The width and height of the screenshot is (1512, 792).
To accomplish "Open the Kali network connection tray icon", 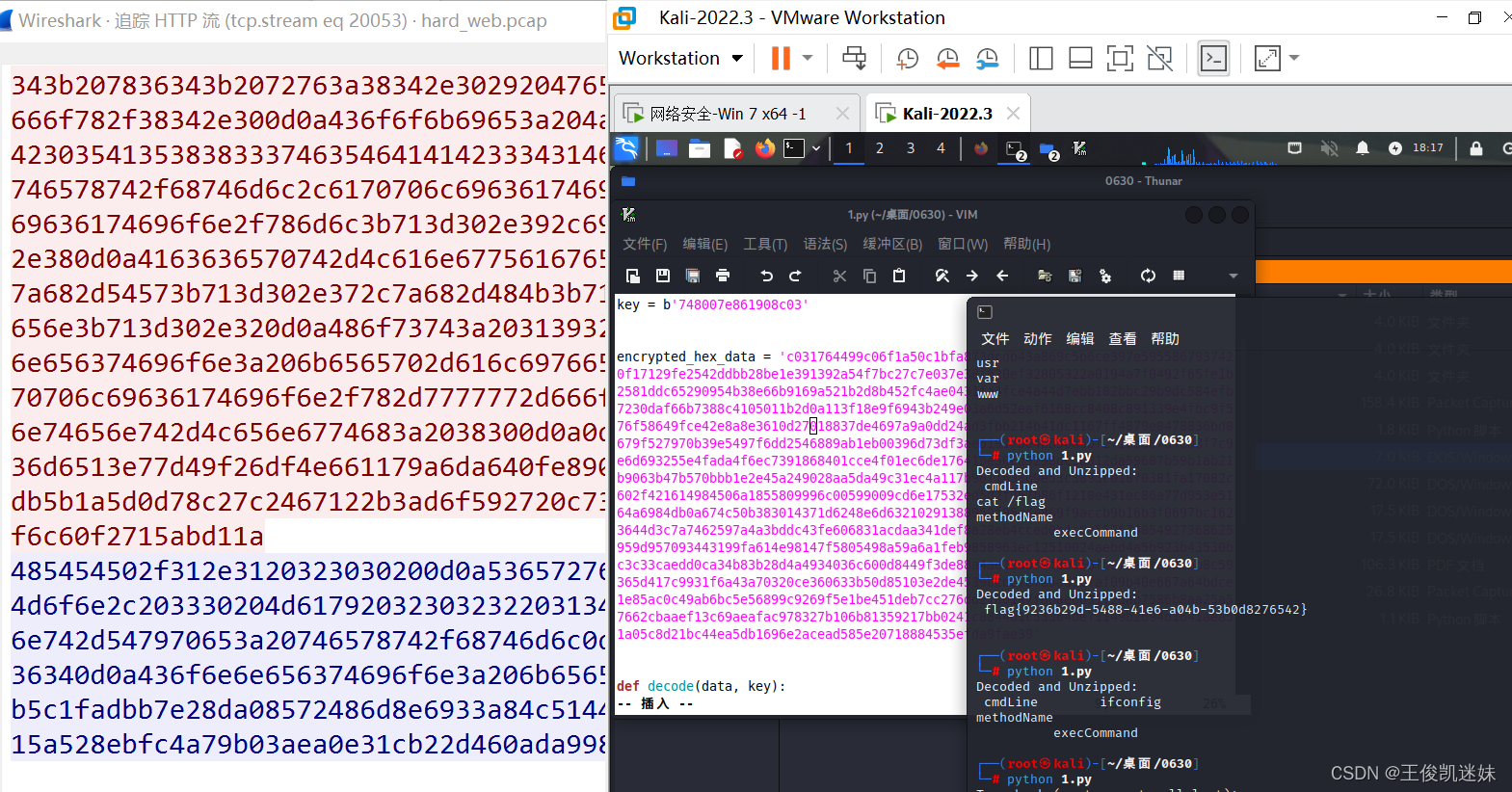I will 1294,148.
